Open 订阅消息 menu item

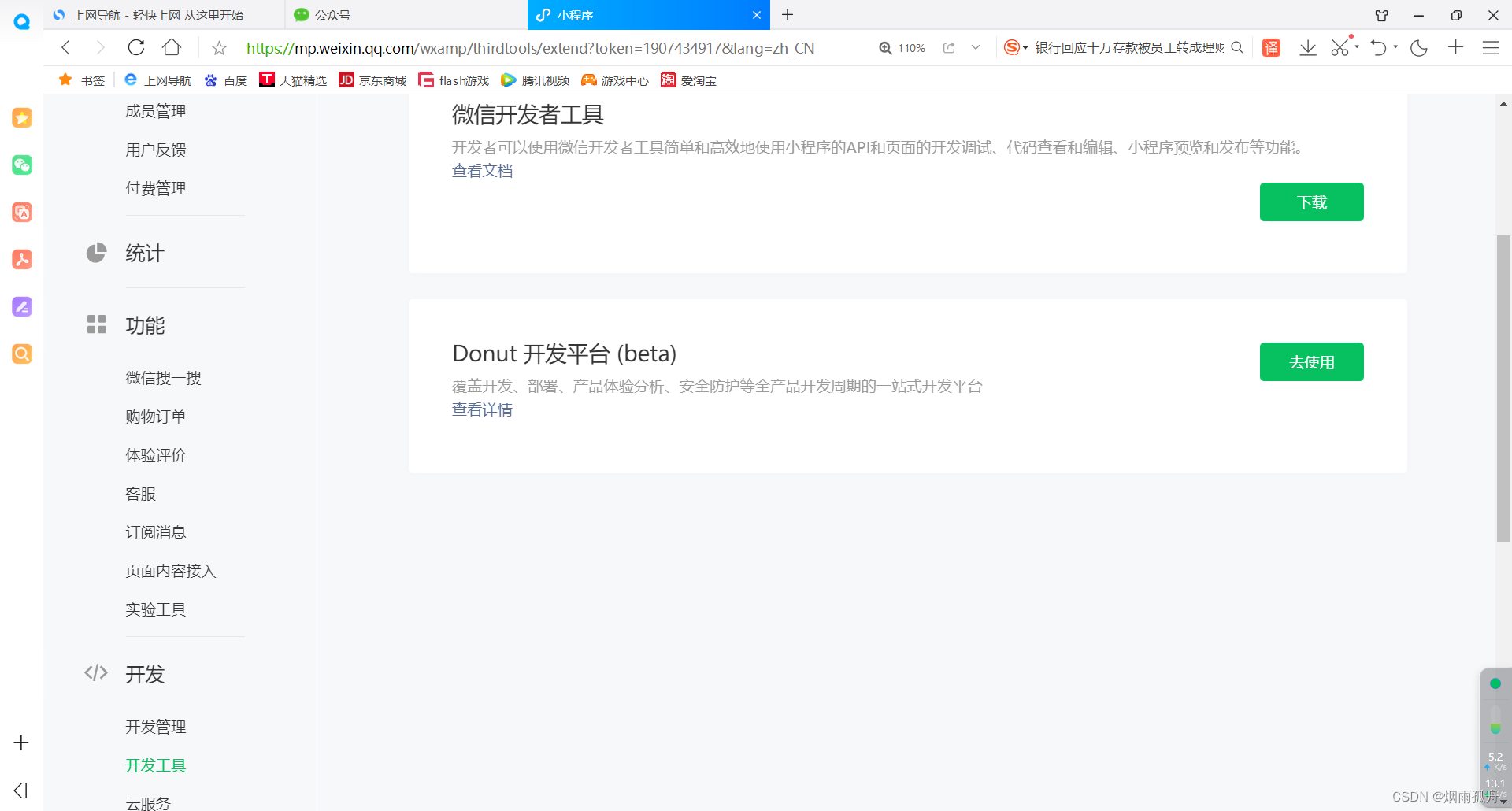156,532
